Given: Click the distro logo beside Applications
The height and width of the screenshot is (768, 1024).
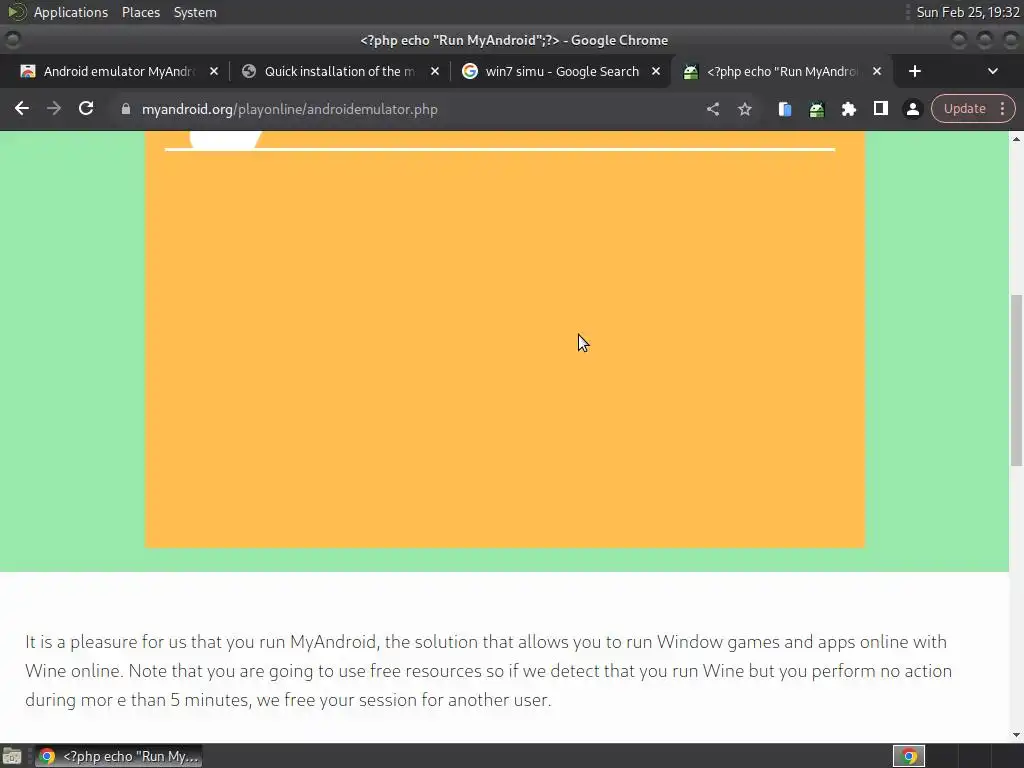Looking at the screenshot, I should 17,11.
